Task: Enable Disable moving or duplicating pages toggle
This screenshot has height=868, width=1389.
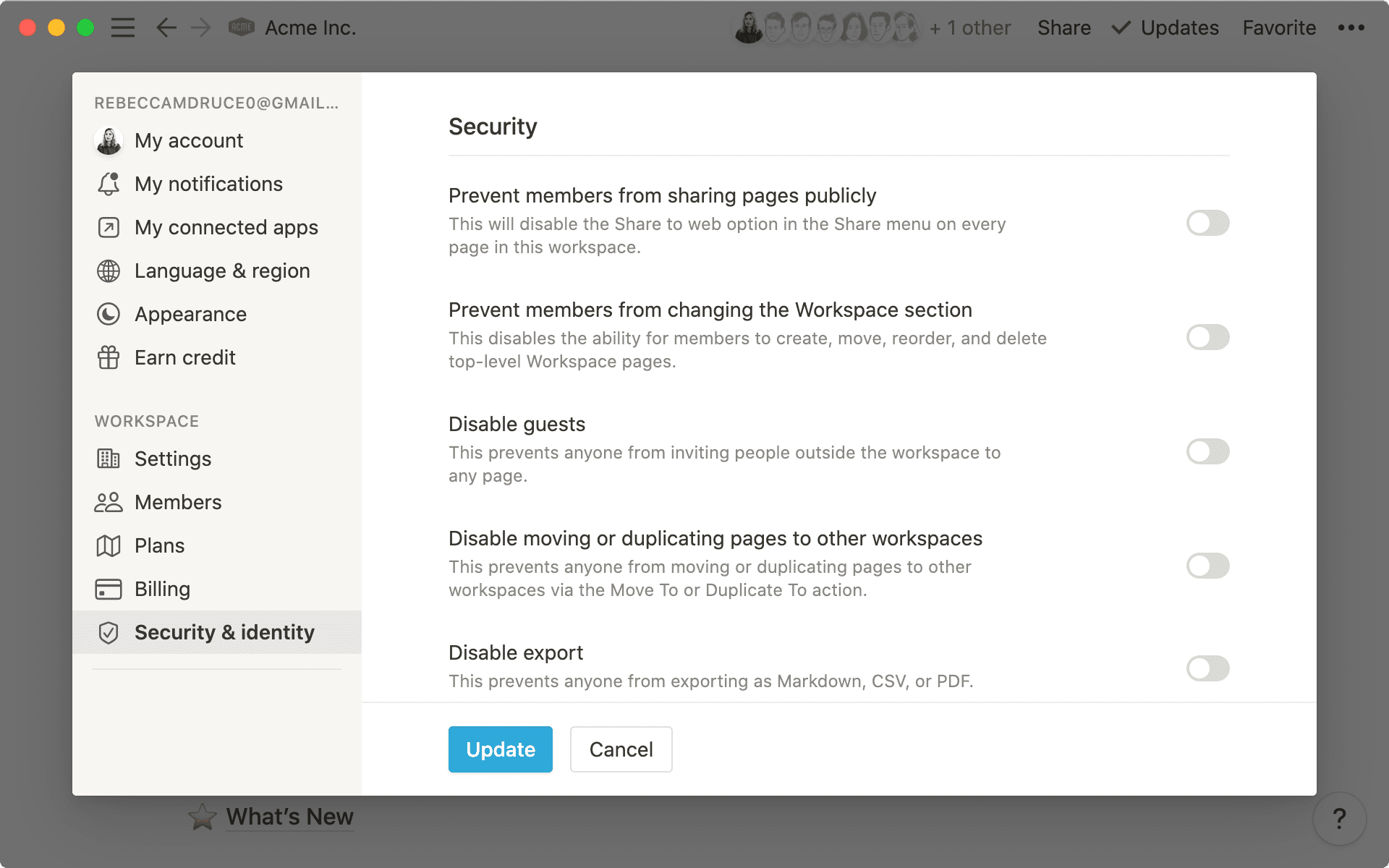Action: tap(1207, 566)
